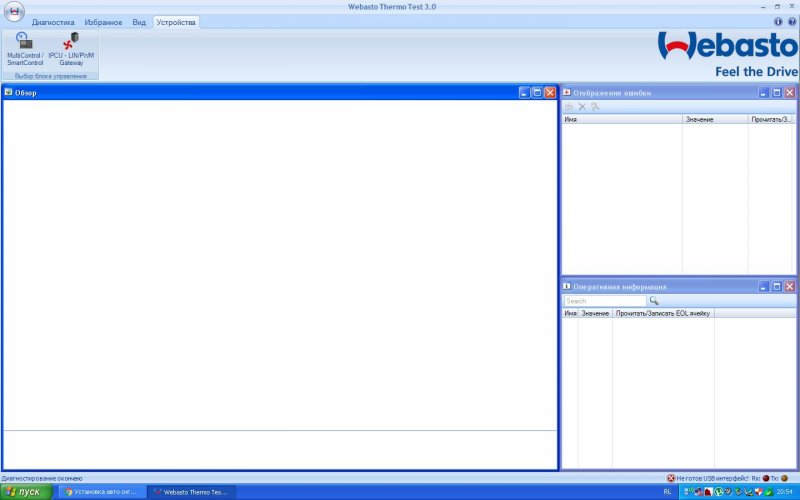Click the red cross icon of Отображение ошибки panel
This screenshot has width=800, height=500.
coord(567,92)
